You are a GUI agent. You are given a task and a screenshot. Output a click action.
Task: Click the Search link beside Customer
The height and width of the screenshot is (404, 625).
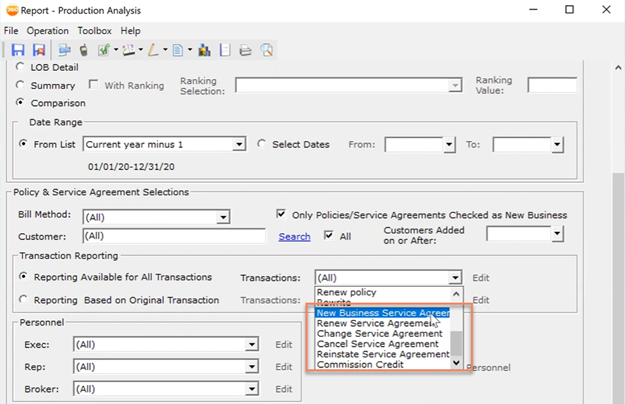[294, 237]
